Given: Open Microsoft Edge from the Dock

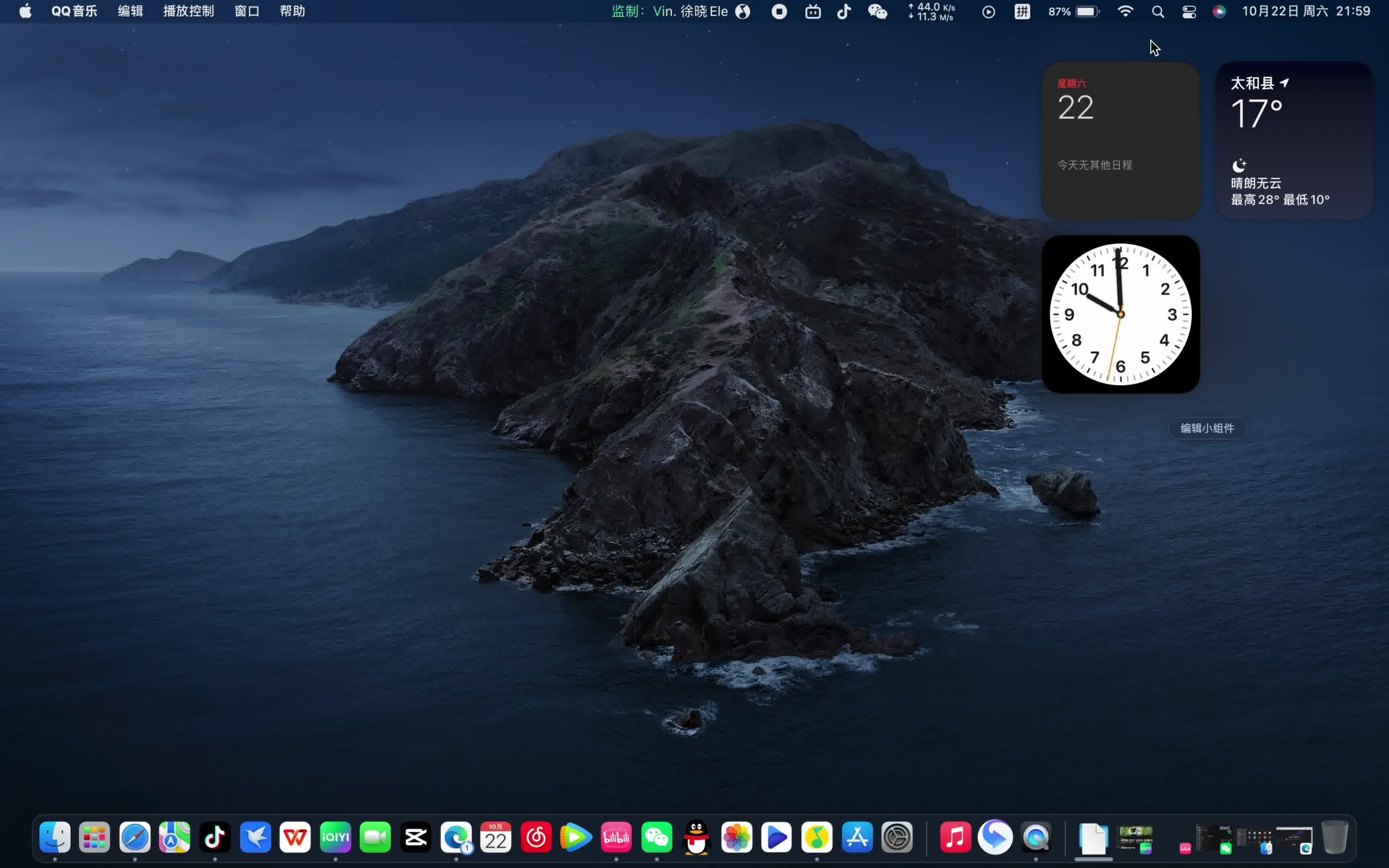Looking at the screenshot, I should point(456,837).
